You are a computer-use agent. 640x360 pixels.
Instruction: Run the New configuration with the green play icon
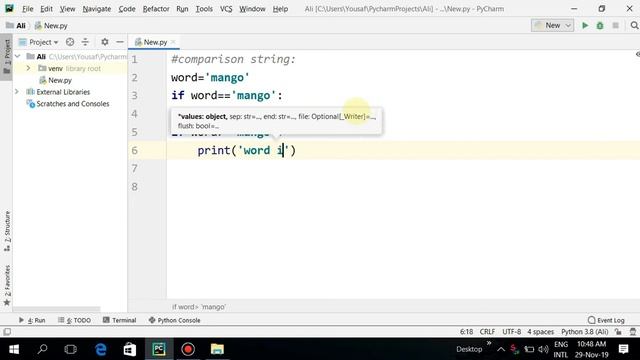coord(585,25)
